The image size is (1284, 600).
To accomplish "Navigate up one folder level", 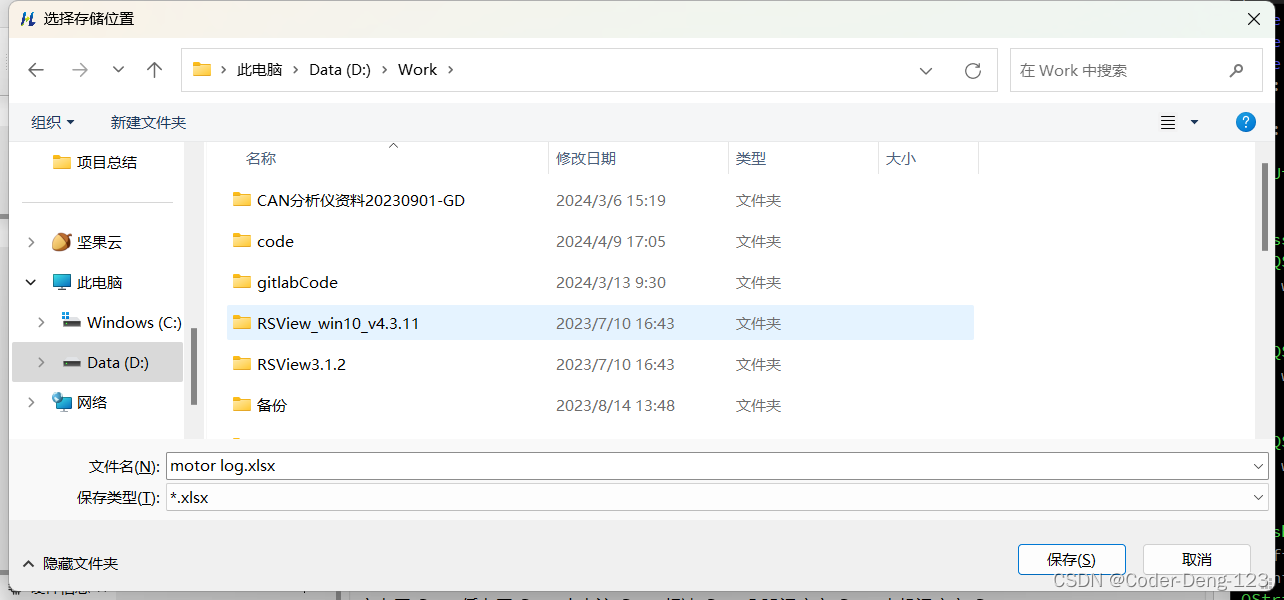I will click(x=154, y=70).
